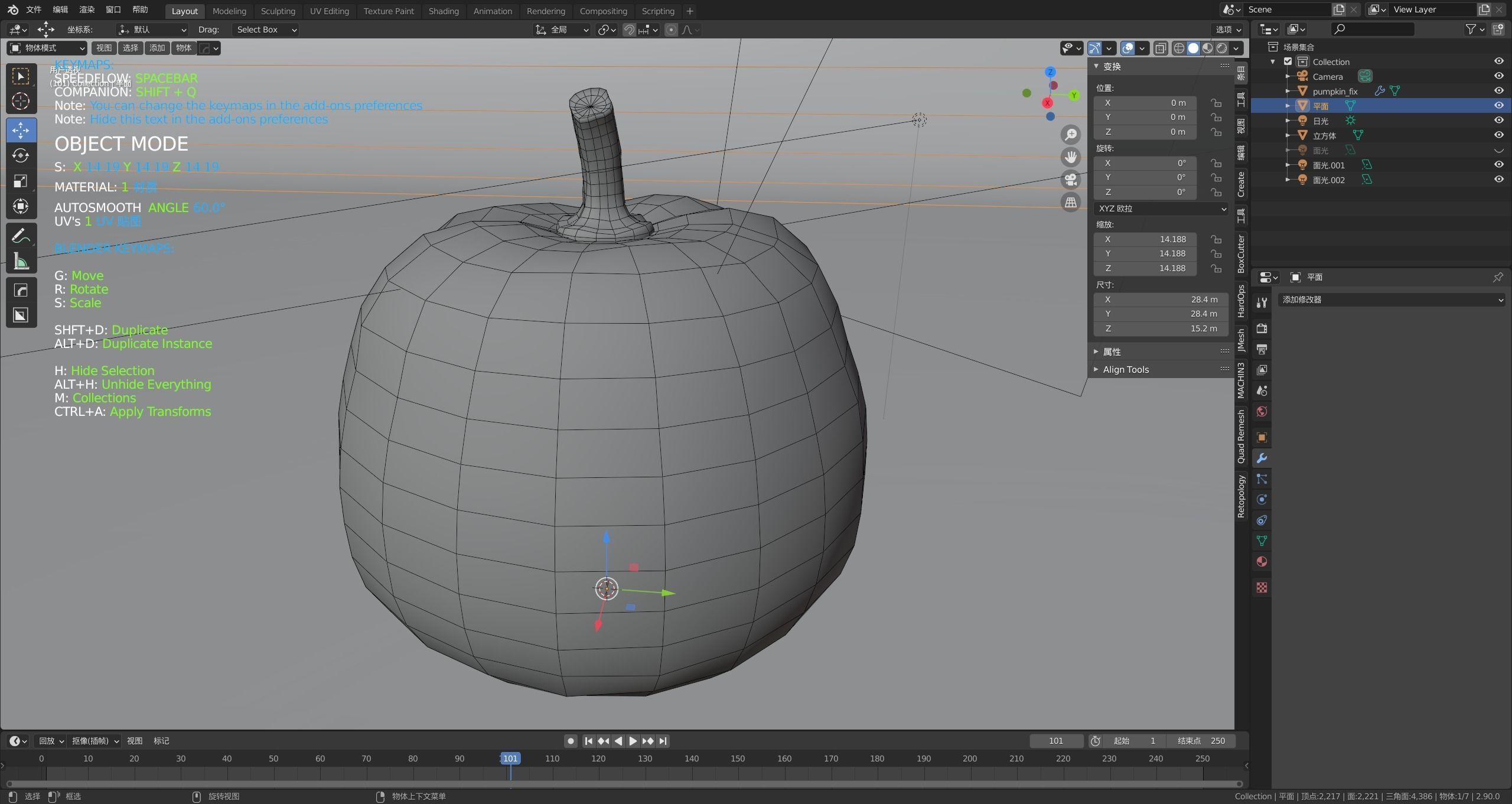
Task: Switch to the Modeling workspace tab
Action: 229,11
